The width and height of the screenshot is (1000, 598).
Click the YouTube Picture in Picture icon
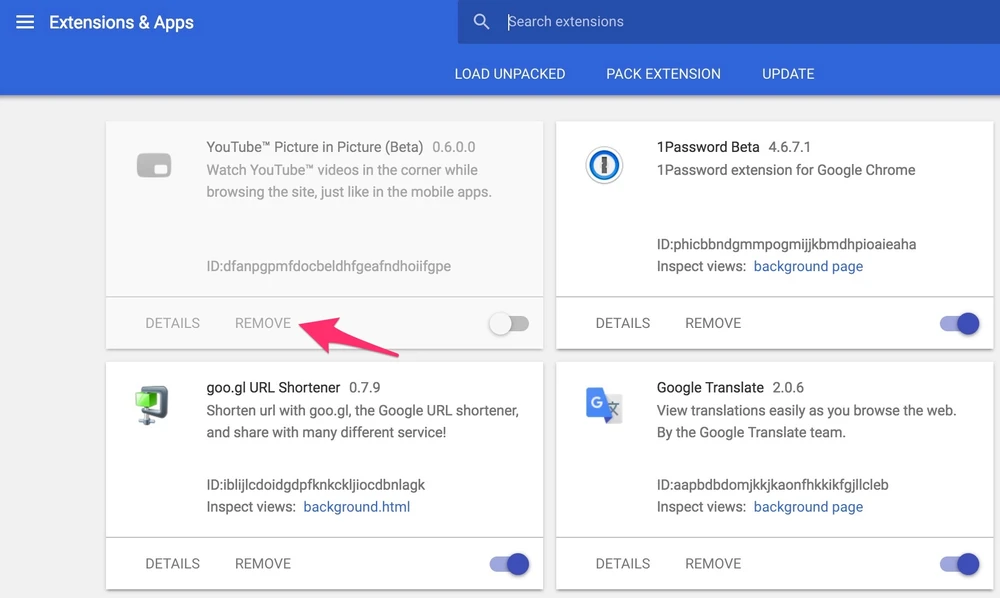[x=154, y=166]
